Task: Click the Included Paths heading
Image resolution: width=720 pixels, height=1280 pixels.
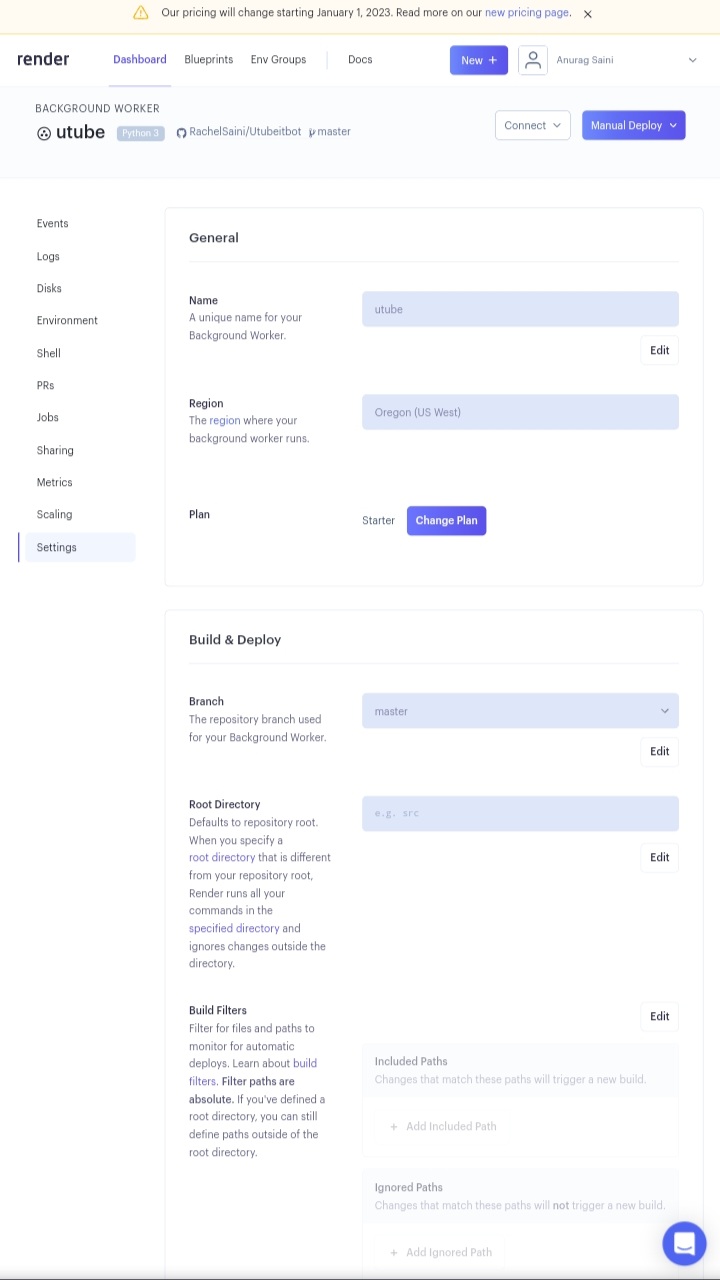Action: pyautogui.click(x=411, y=1061)
